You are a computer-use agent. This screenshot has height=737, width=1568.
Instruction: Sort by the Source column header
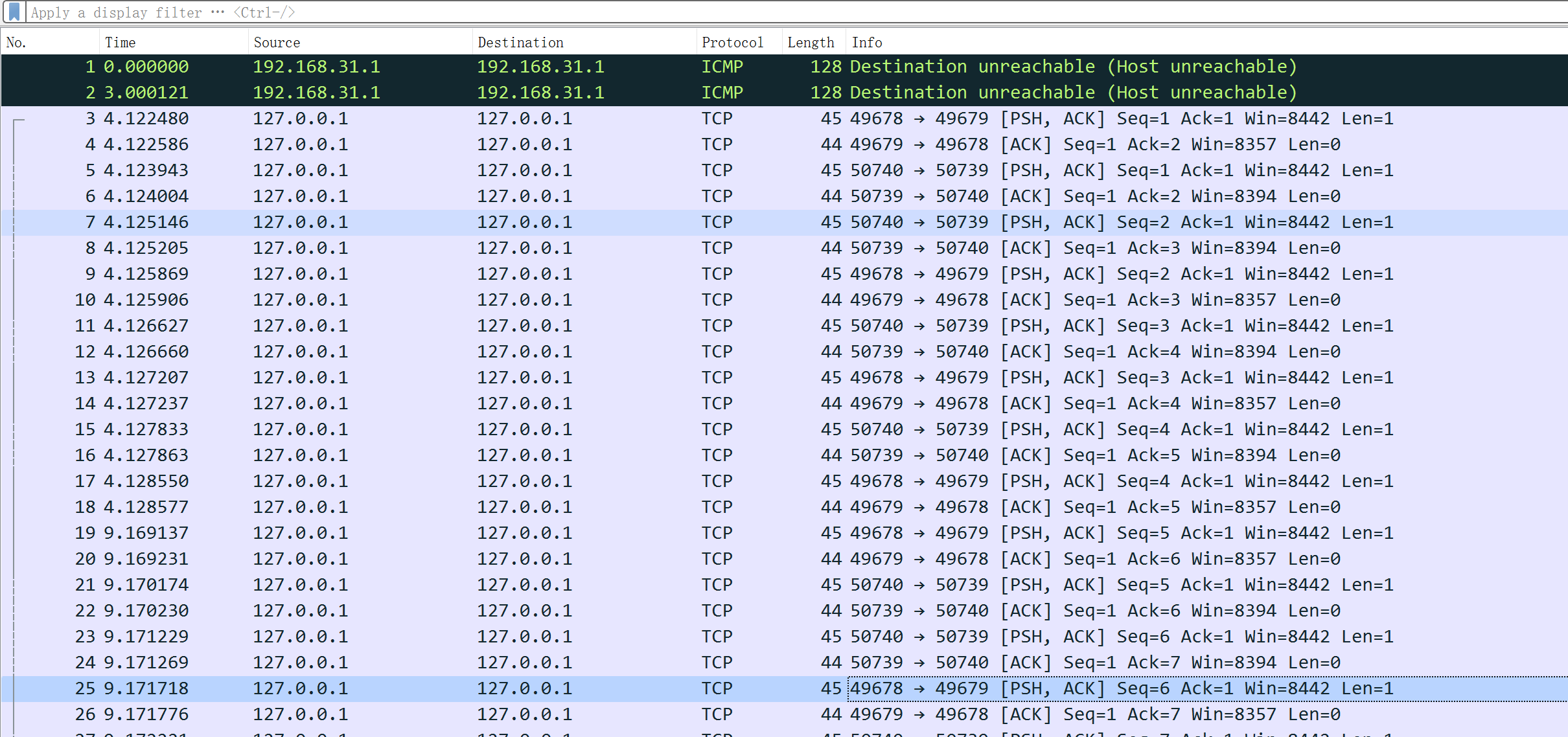[x=360, y=42]
